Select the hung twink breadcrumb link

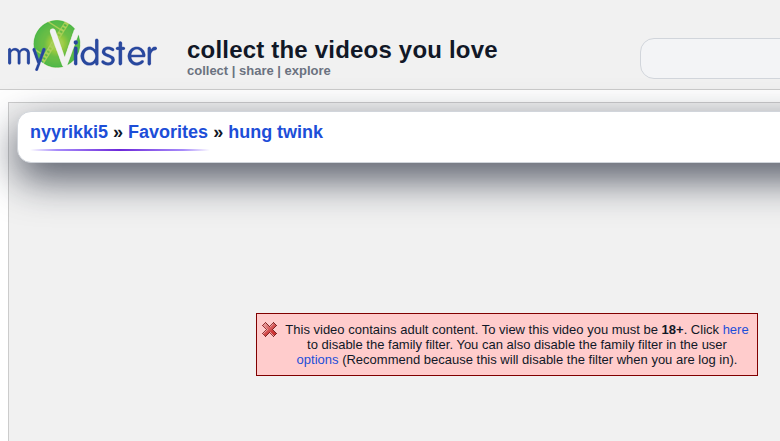tap(276, 132)
